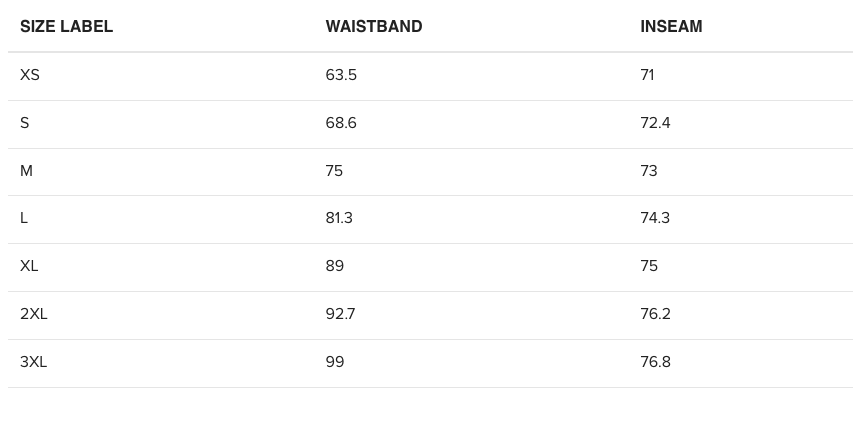Image resolution: width=863 pixels, height=425 pixels.
Task: Click waistband value 92.7
Action: pos(340,314)
